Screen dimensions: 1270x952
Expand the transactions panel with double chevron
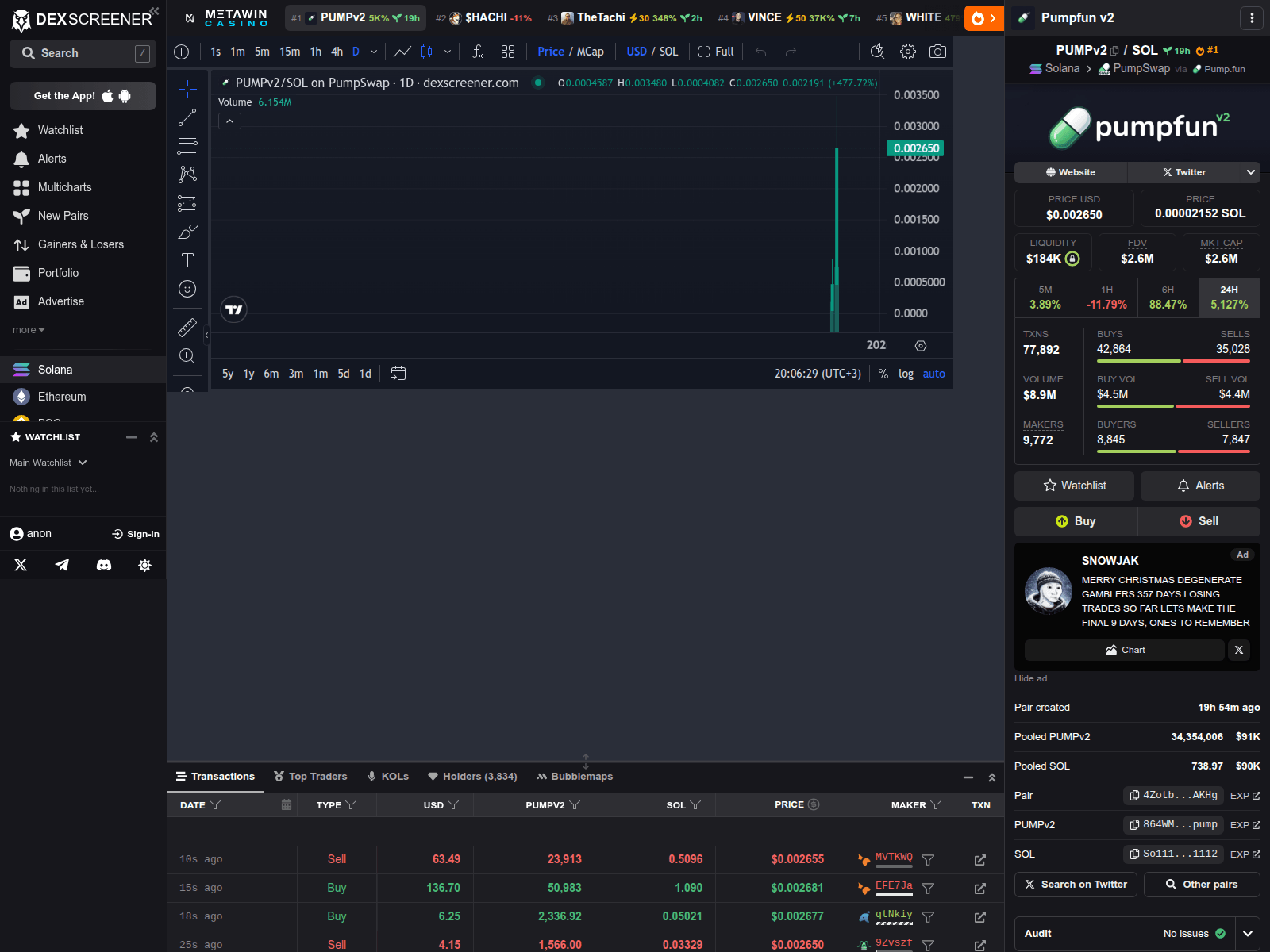coord(992,777)
